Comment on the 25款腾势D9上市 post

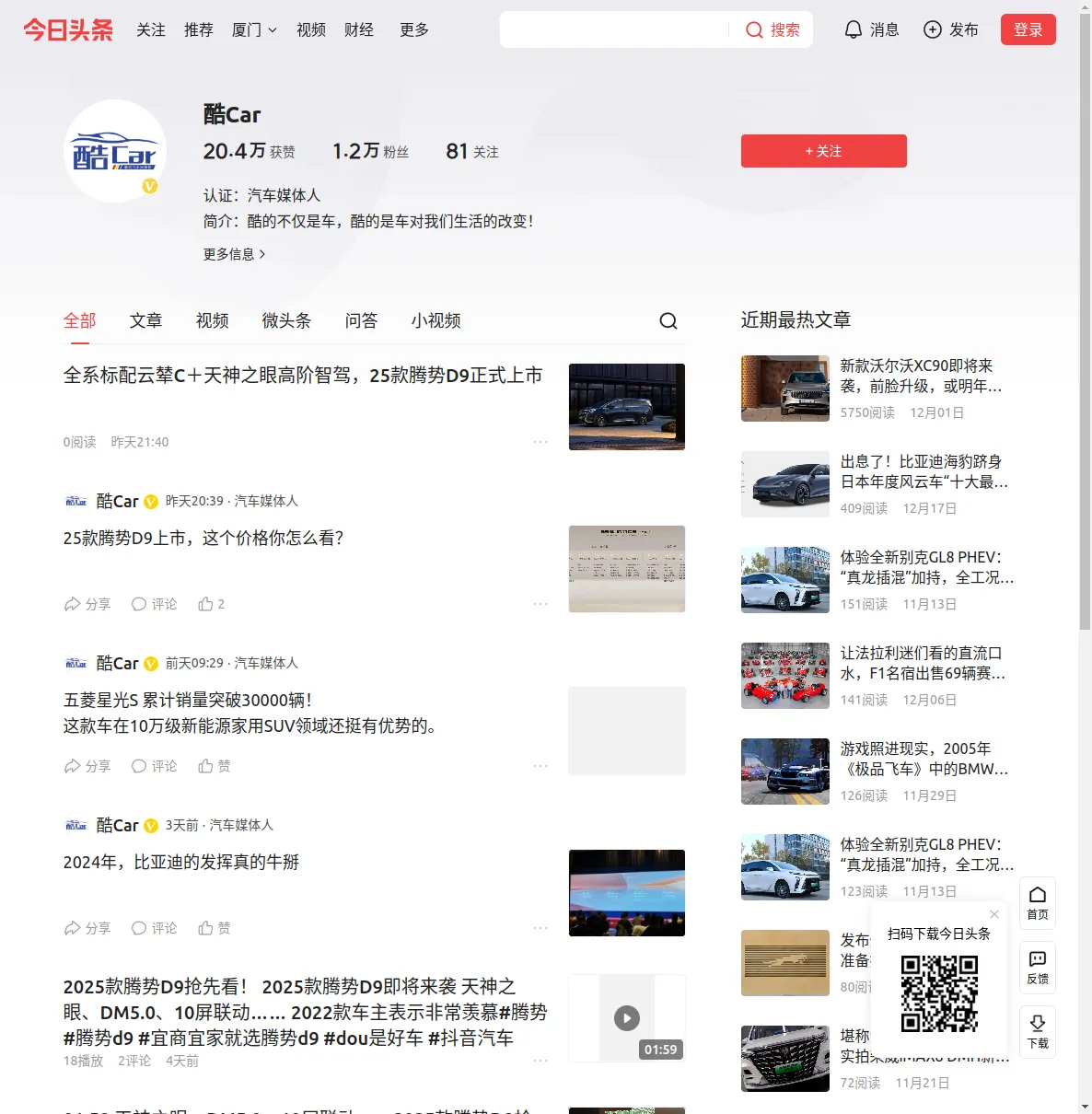click(154, 604)
